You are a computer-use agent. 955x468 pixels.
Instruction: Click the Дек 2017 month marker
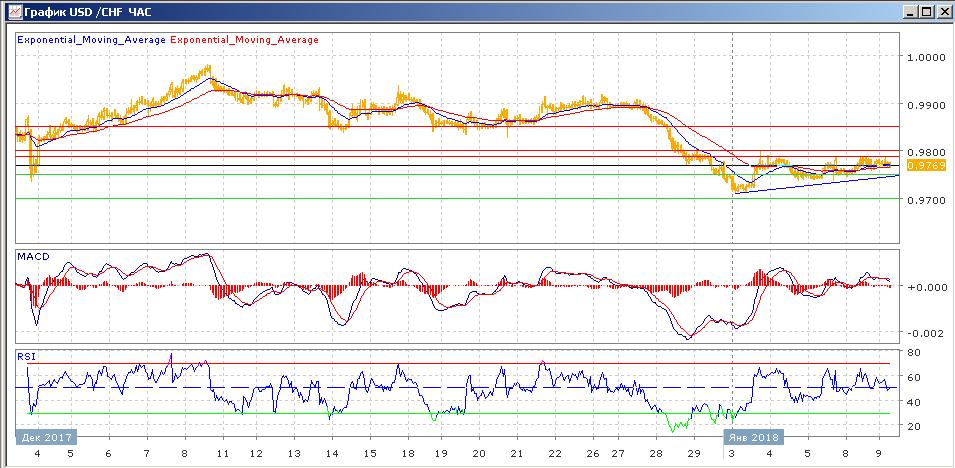[x=47, y=438]
